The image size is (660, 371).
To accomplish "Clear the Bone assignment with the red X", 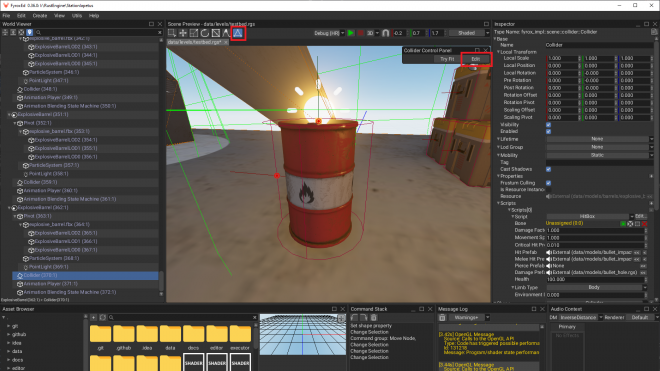I will click(644, 224).
